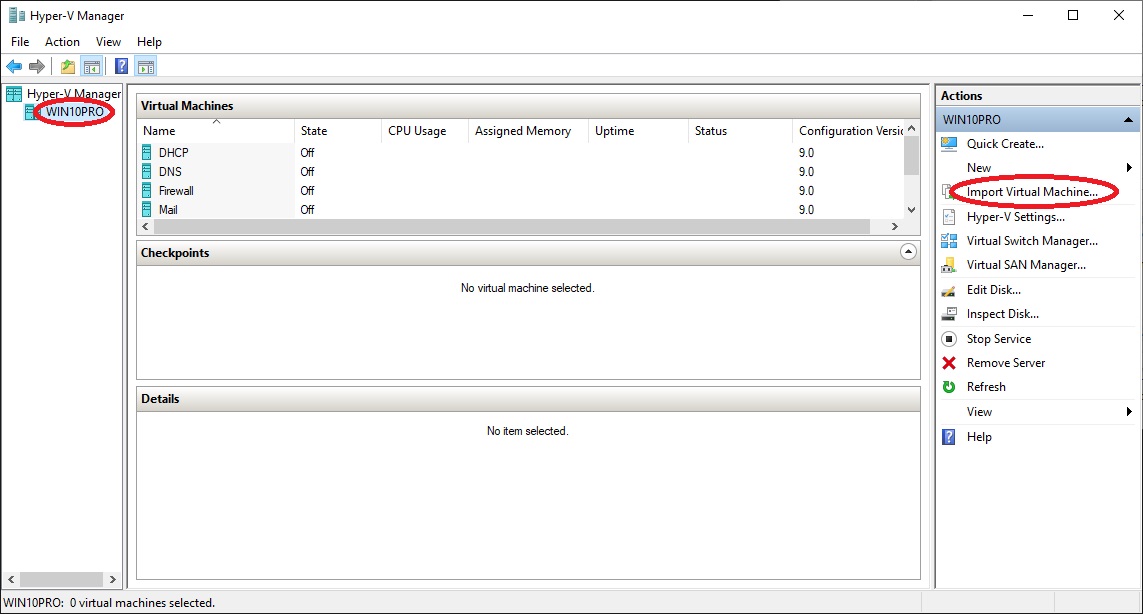Click the VM list scroll-right arrow
This screenshot has width=1143, height=614.
[x=895, y=227]
